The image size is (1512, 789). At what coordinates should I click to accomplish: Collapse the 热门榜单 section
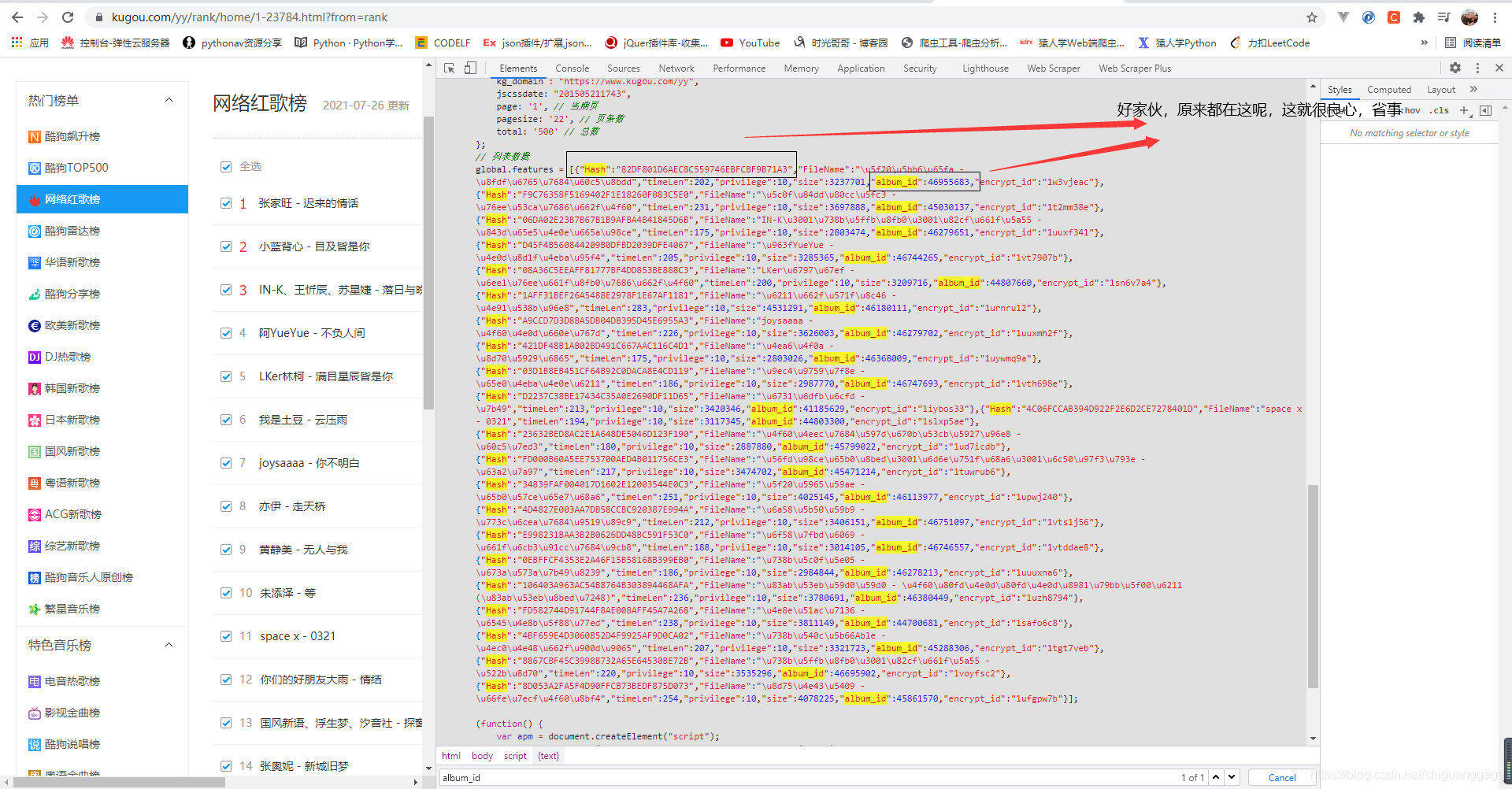[169, 100]
